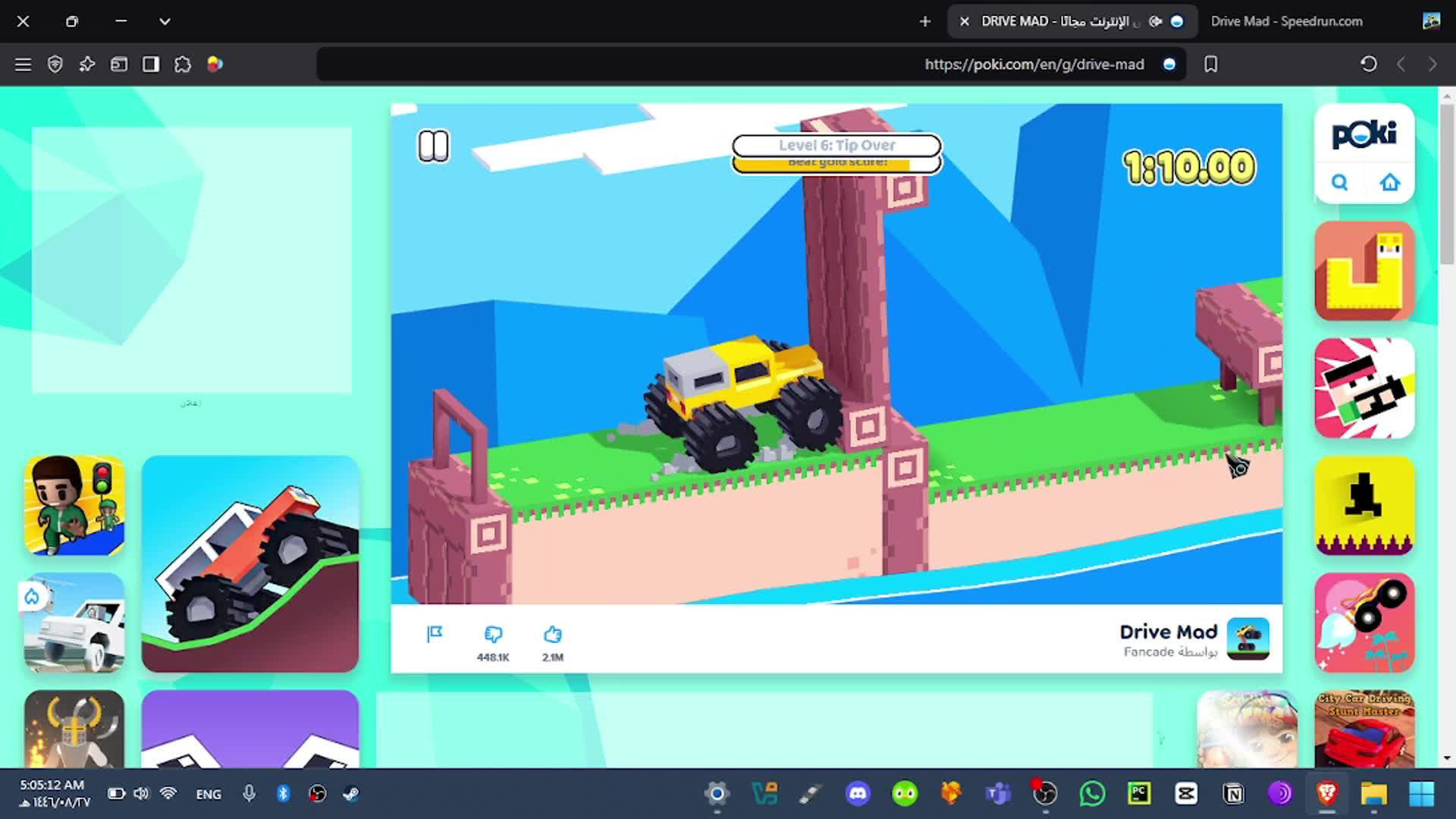1456x819 pixels.
Task: Reload the current page
Action: point(1369,64)
